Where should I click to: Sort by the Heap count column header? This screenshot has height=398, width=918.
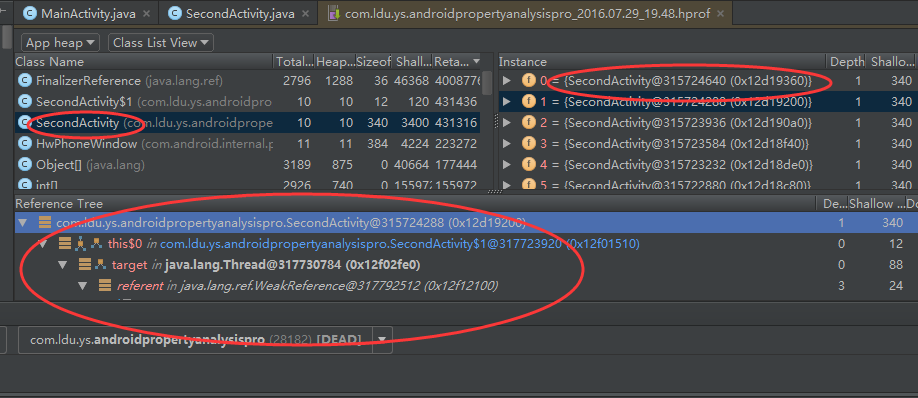point(334,61)
